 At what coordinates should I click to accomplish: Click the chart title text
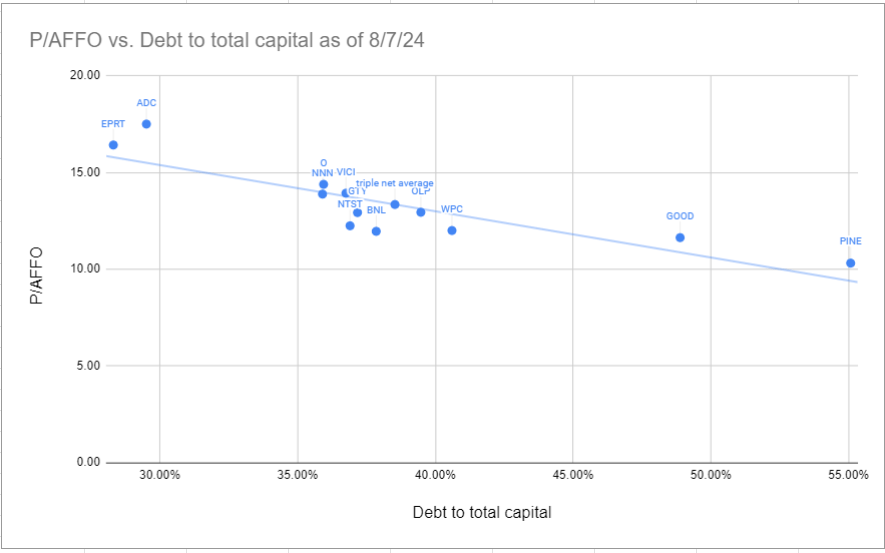pos(222,39)
